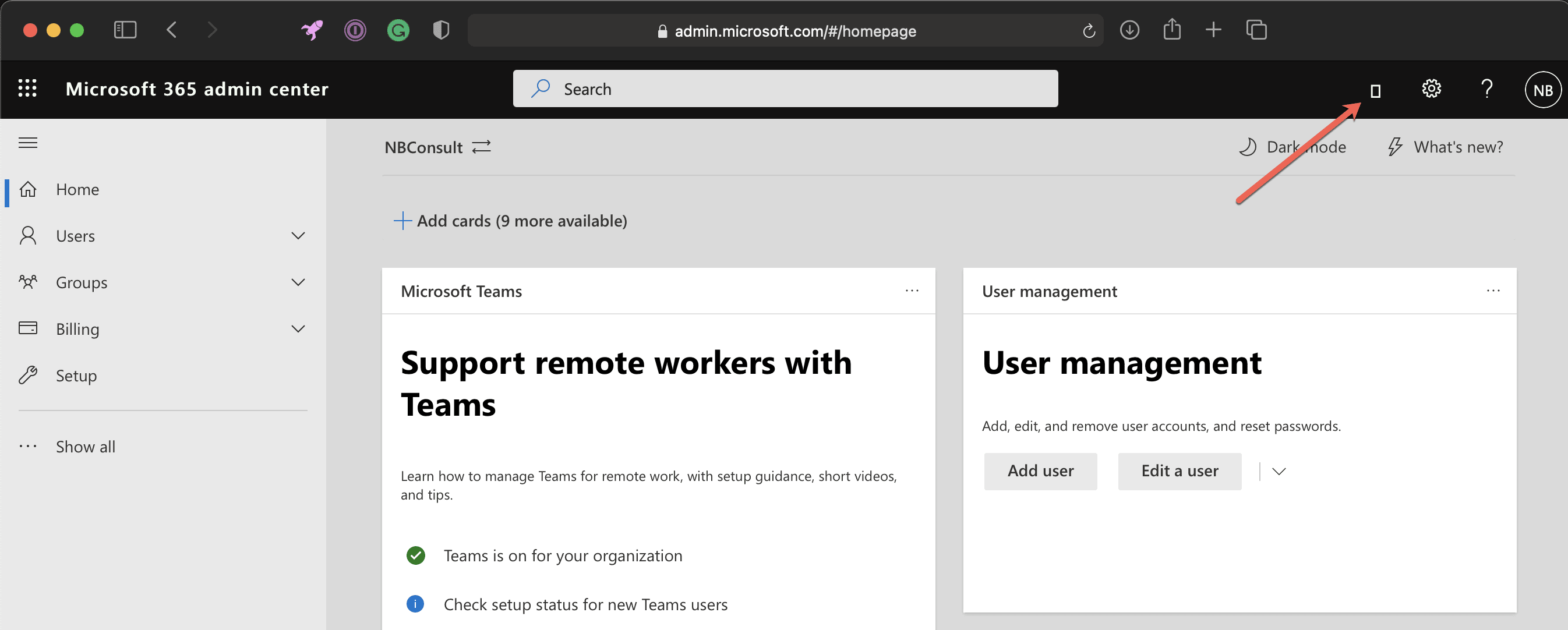Click into the Search box
The height and width of the screenshot is (630, 1568).
coord(785,89)
